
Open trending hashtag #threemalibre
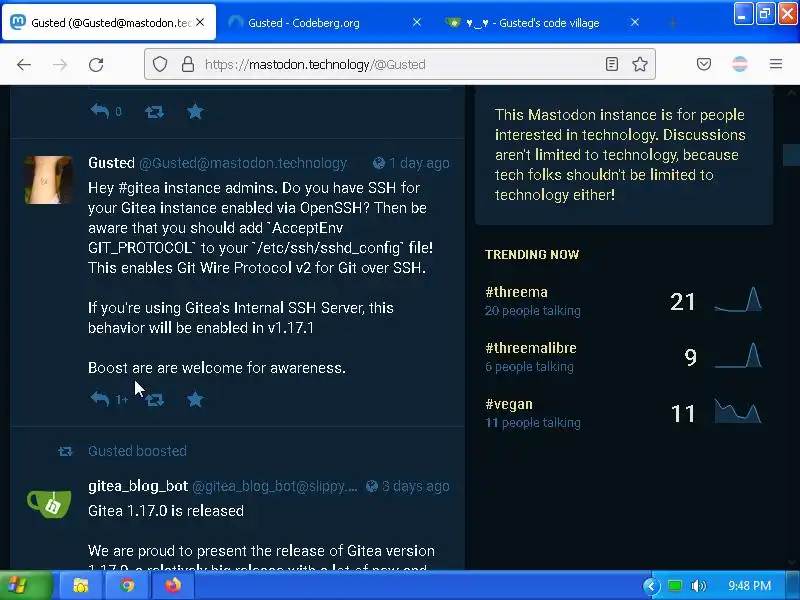point(531,348)
